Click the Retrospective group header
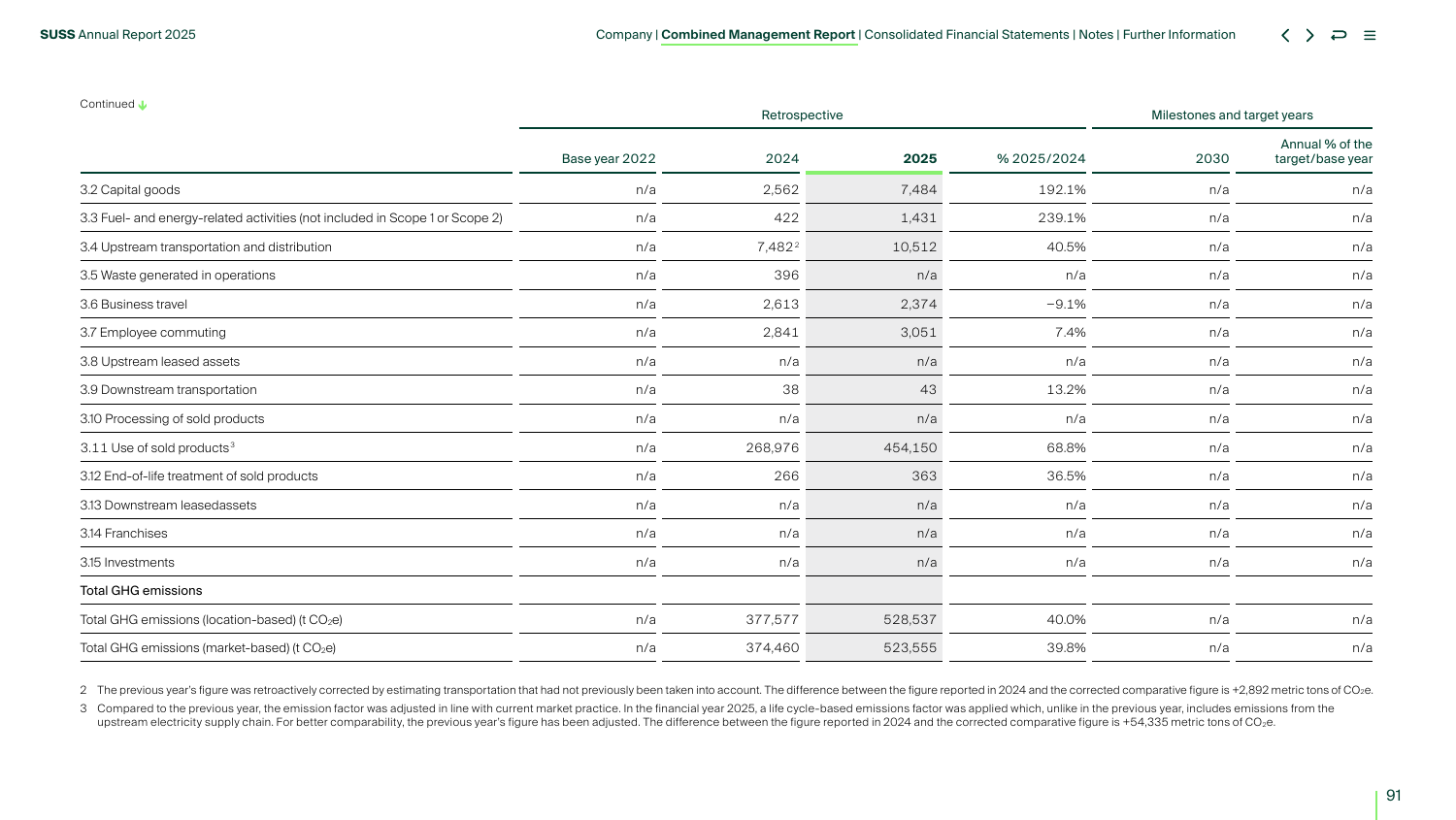1456x820 pixels. tap(803, 115)
